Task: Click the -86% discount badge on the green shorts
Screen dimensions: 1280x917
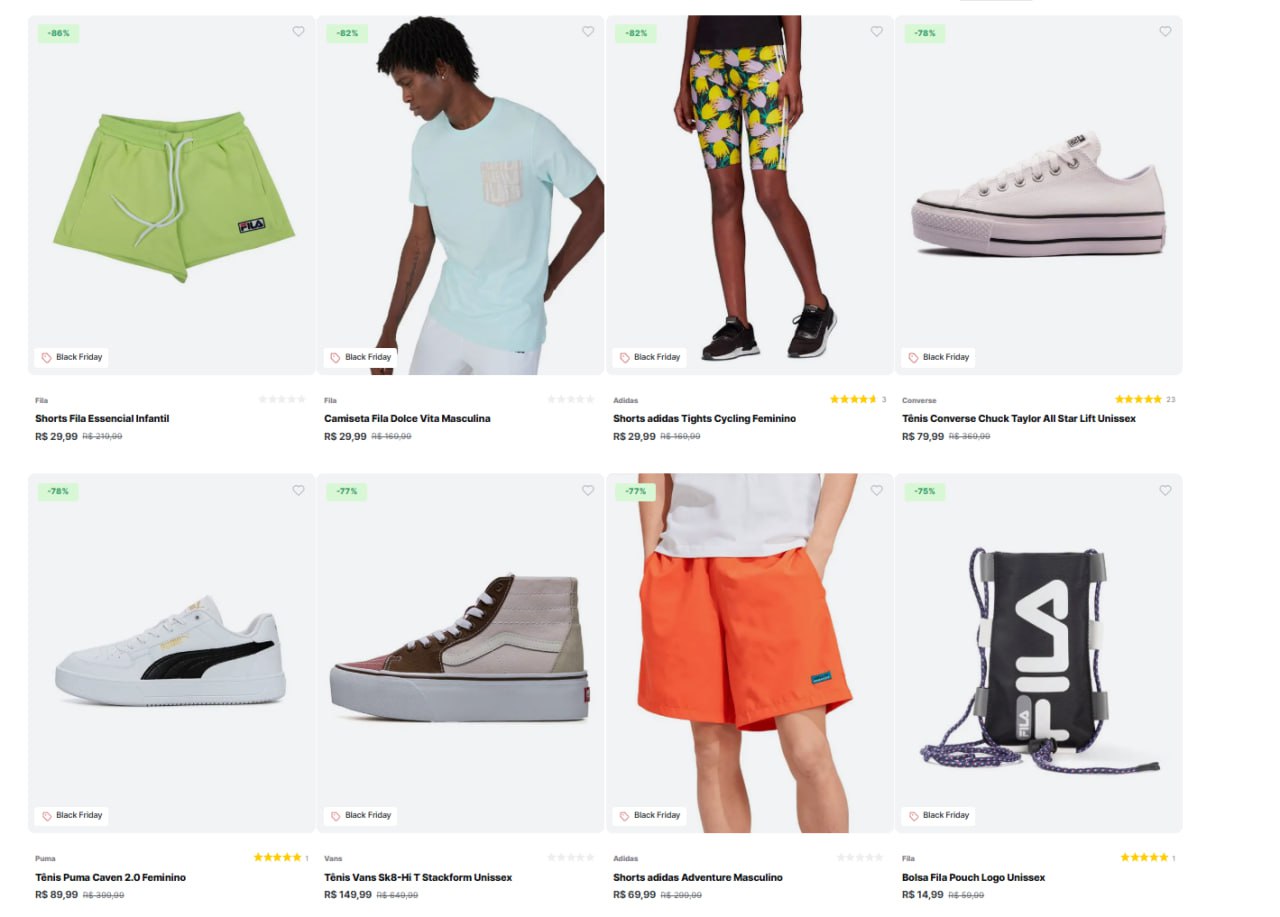Action: pos(58,32)
